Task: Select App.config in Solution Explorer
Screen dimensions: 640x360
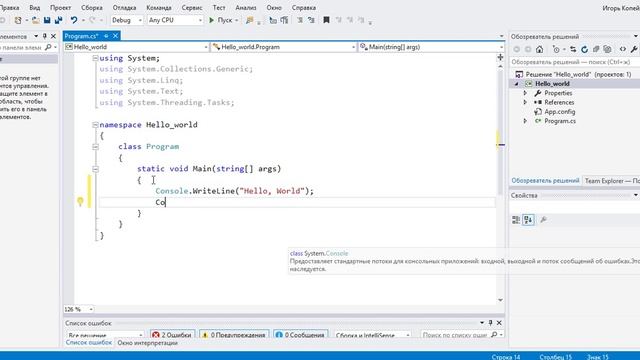Action: click(x=560, y=112)
